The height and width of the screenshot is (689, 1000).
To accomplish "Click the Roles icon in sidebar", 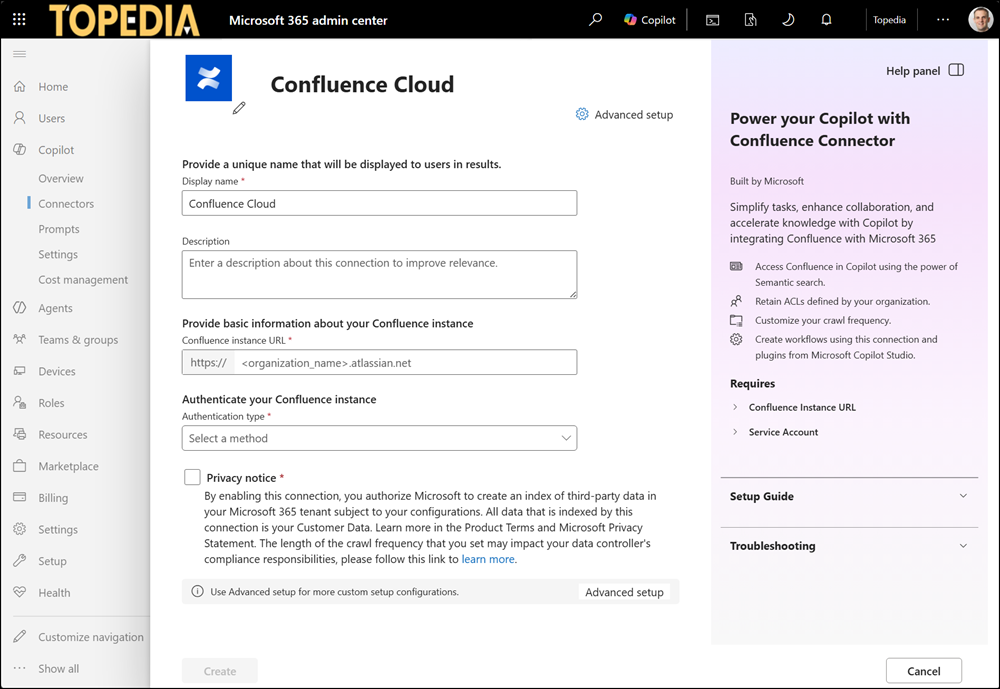I will (x=20, y=403).
